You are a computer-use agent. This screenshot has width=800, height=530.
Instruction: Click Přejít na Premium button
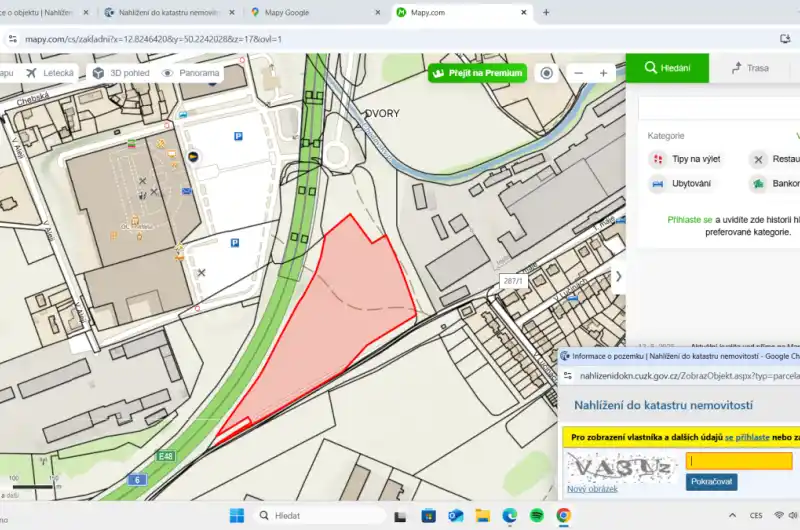coord(478,73)
